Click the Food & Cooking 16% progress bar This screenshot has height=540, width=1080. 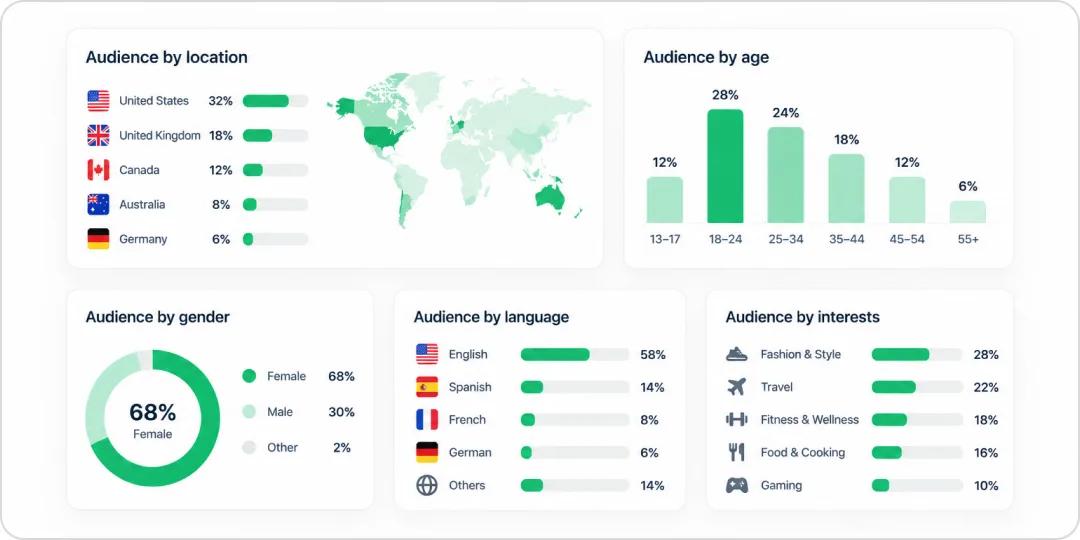tap(917, 453)
